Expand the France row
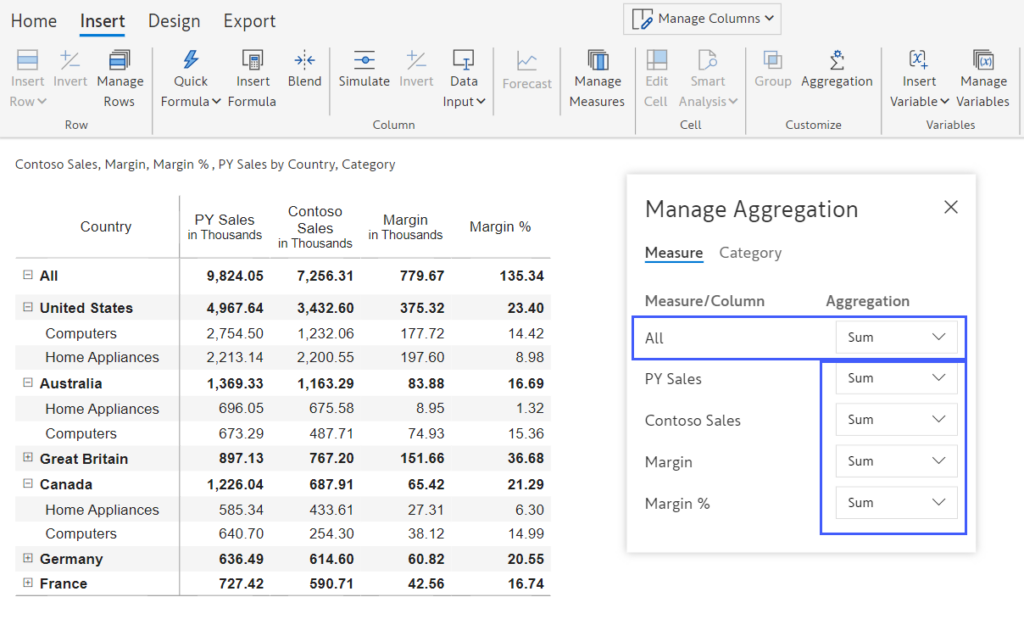1024x625 pixels. (27, 583)
